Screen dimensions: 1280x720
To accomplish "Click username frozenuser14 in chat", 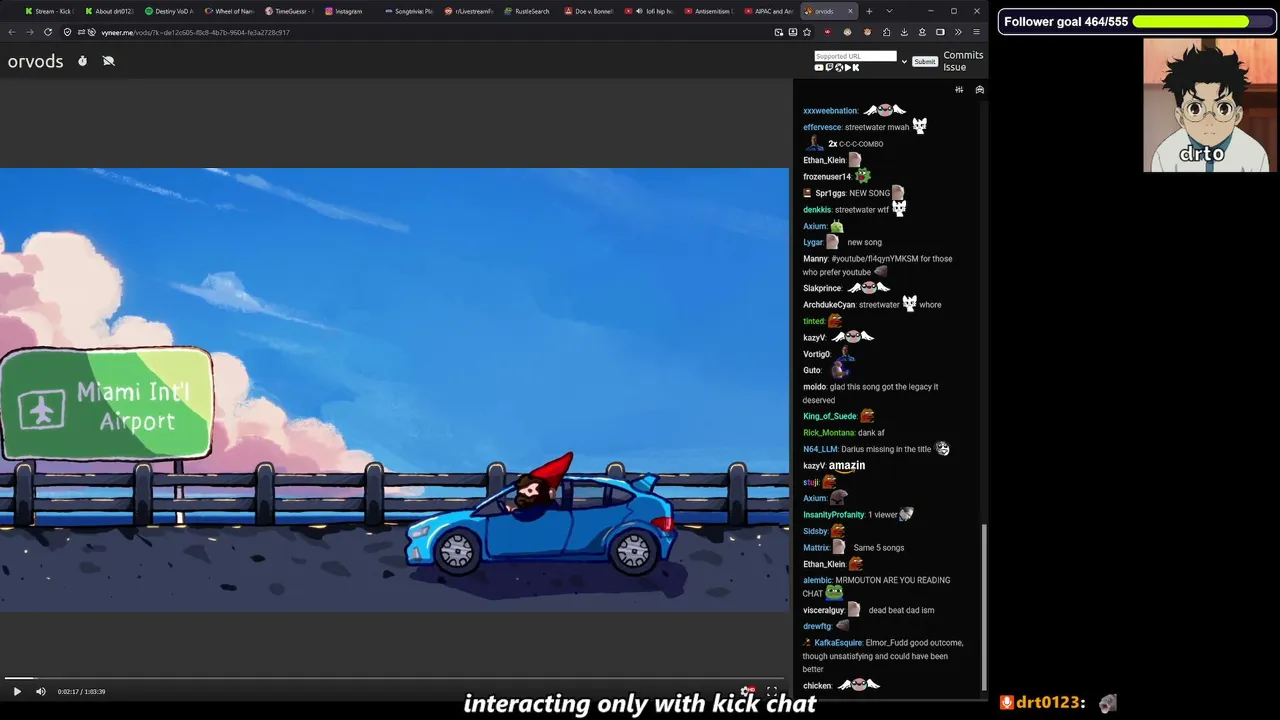I will [x=827, y=177].
